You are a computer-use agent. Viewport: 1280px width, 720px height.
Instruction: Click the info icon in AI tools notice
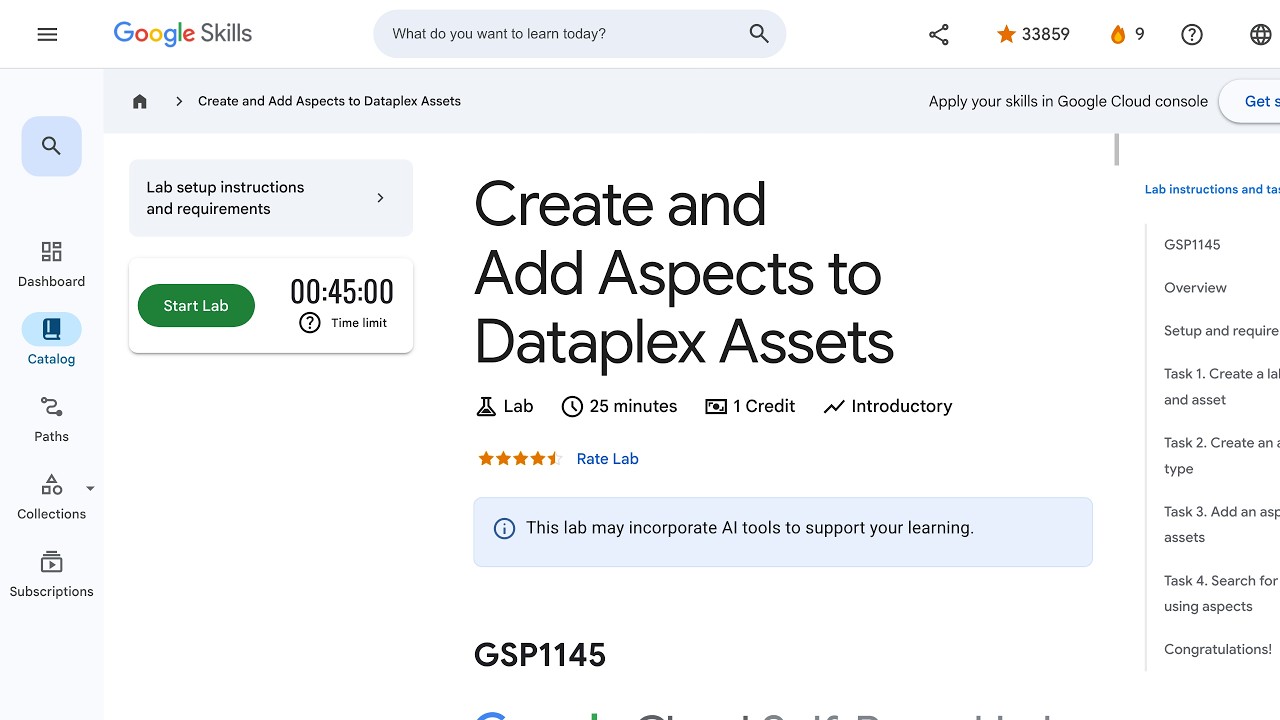coord(504,528)
